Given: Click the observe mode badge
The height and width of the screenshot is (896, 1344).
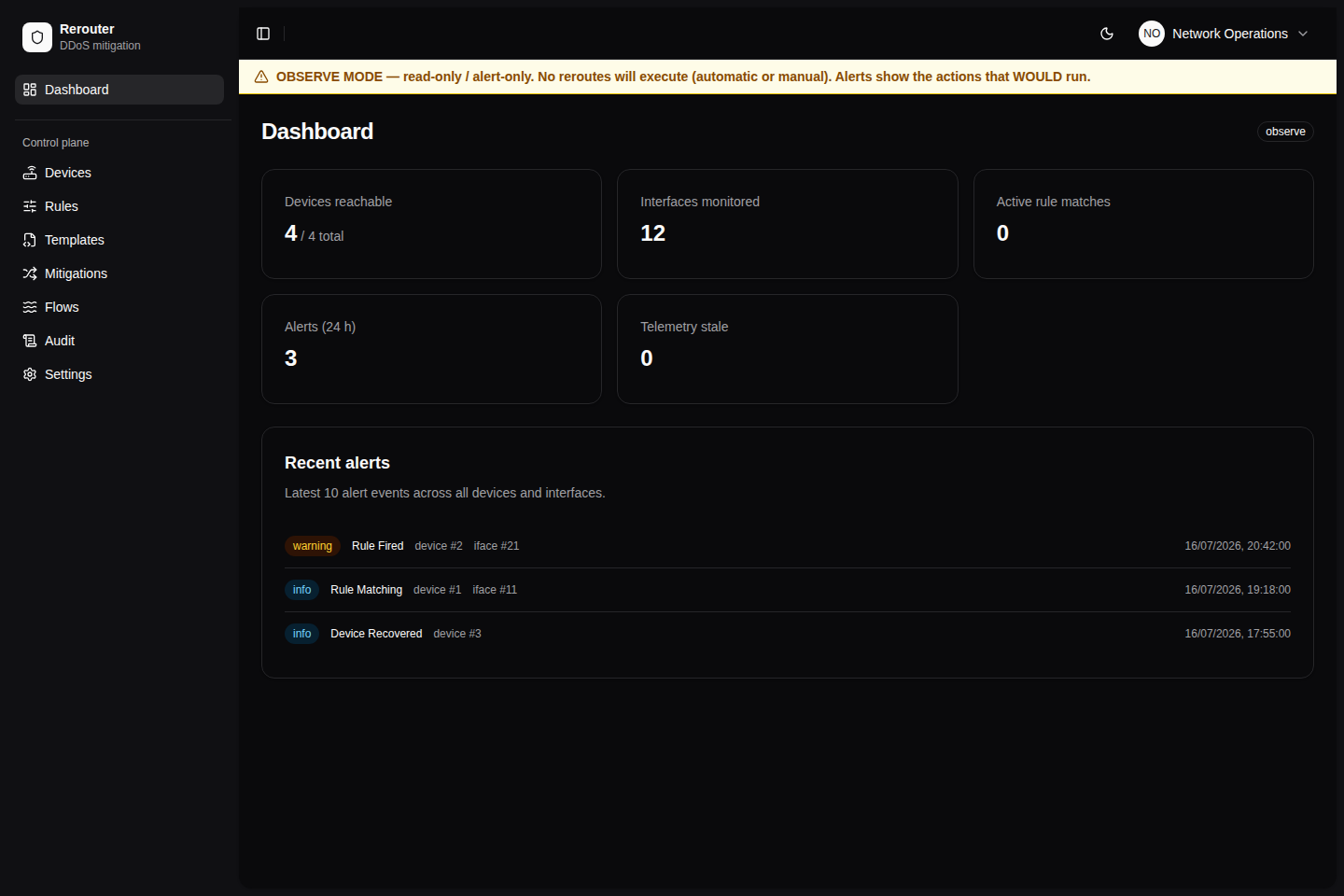Looking at the screenshot, I should tap(1285, 132).
